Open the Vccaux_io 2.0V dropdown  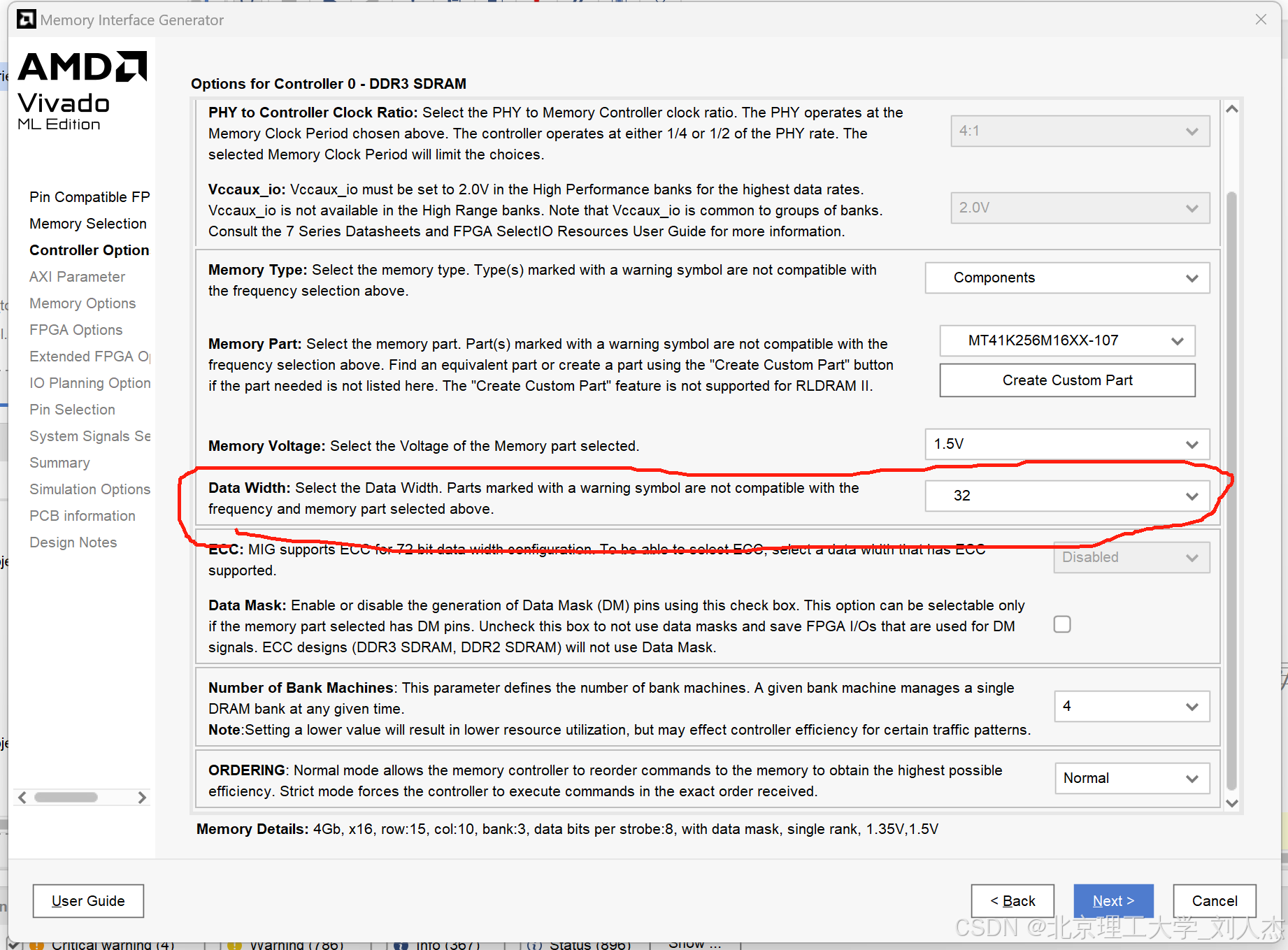pos(1080,208)
